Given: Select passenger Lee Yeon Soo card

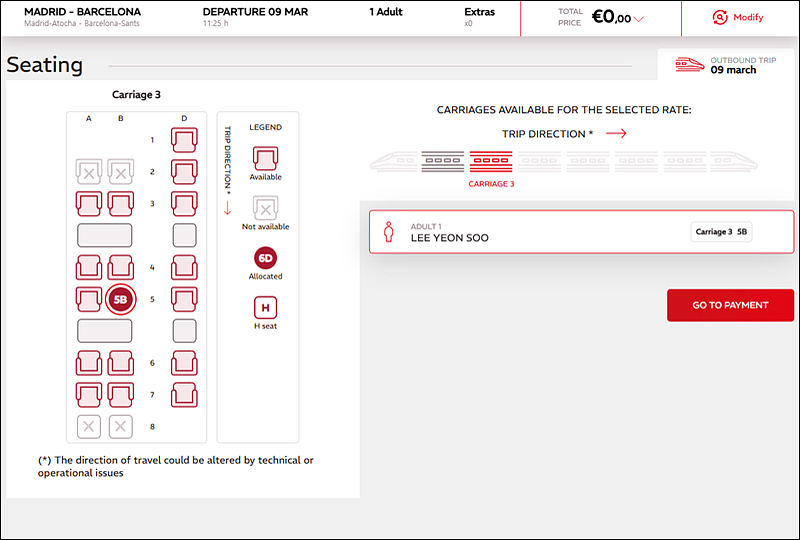Looking at the screenshot, I should pyautogui.click(x=582, y=232).
